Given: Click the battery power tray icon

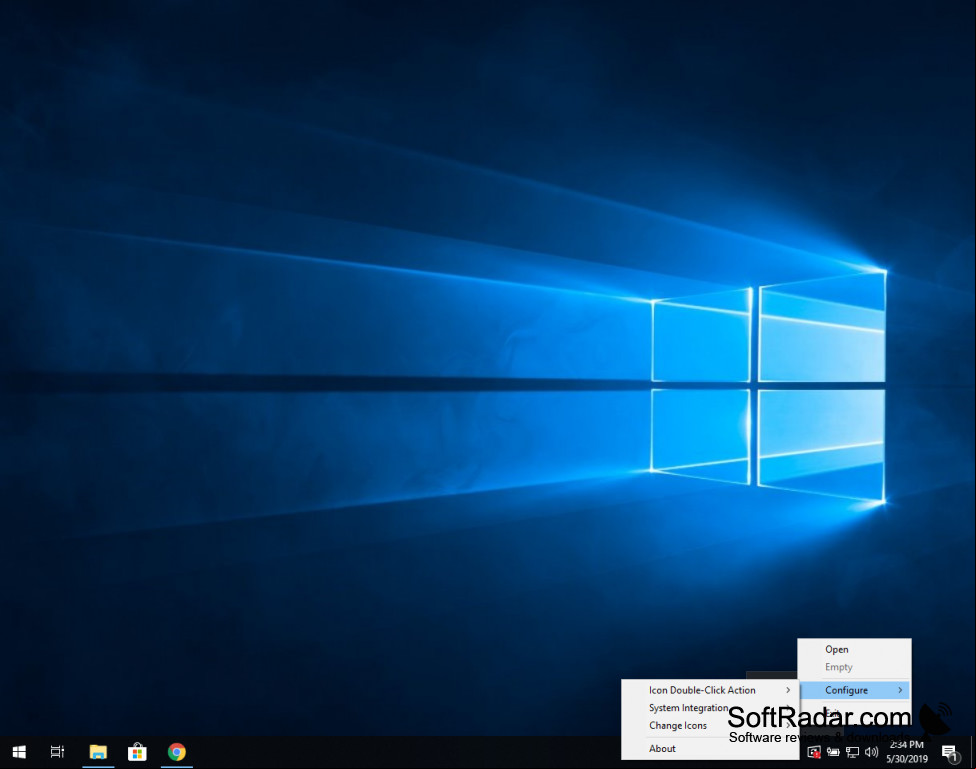Looking at the screenshot, I should (x=833, y=752).
